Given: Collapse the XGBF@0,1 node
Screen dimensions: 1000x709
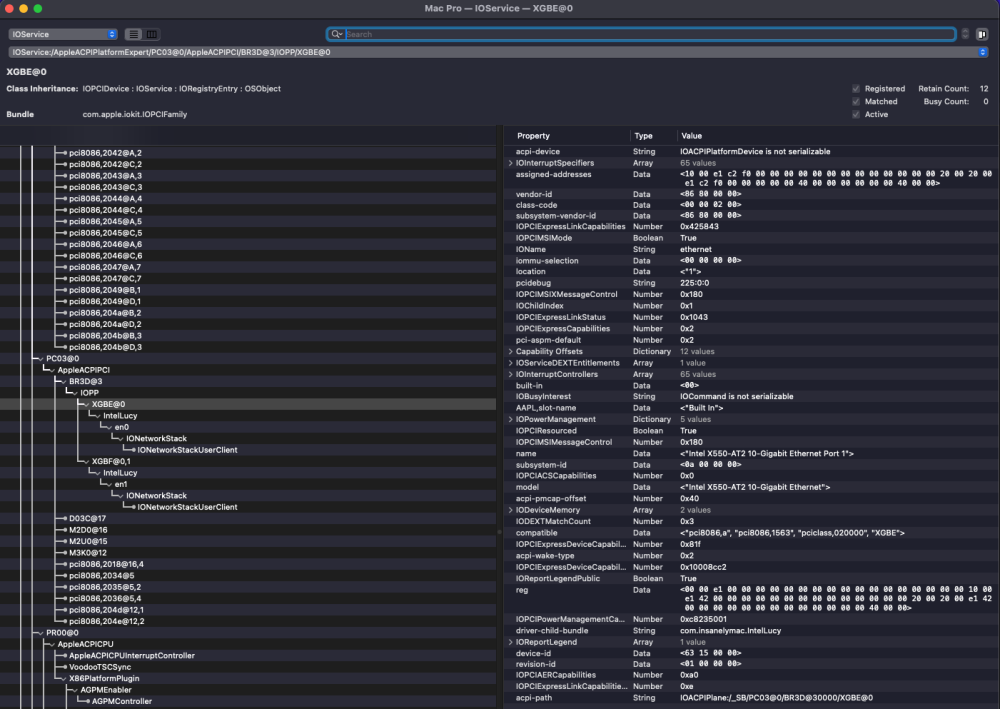Looking at the screenshot, I should (x=86, y=462).
